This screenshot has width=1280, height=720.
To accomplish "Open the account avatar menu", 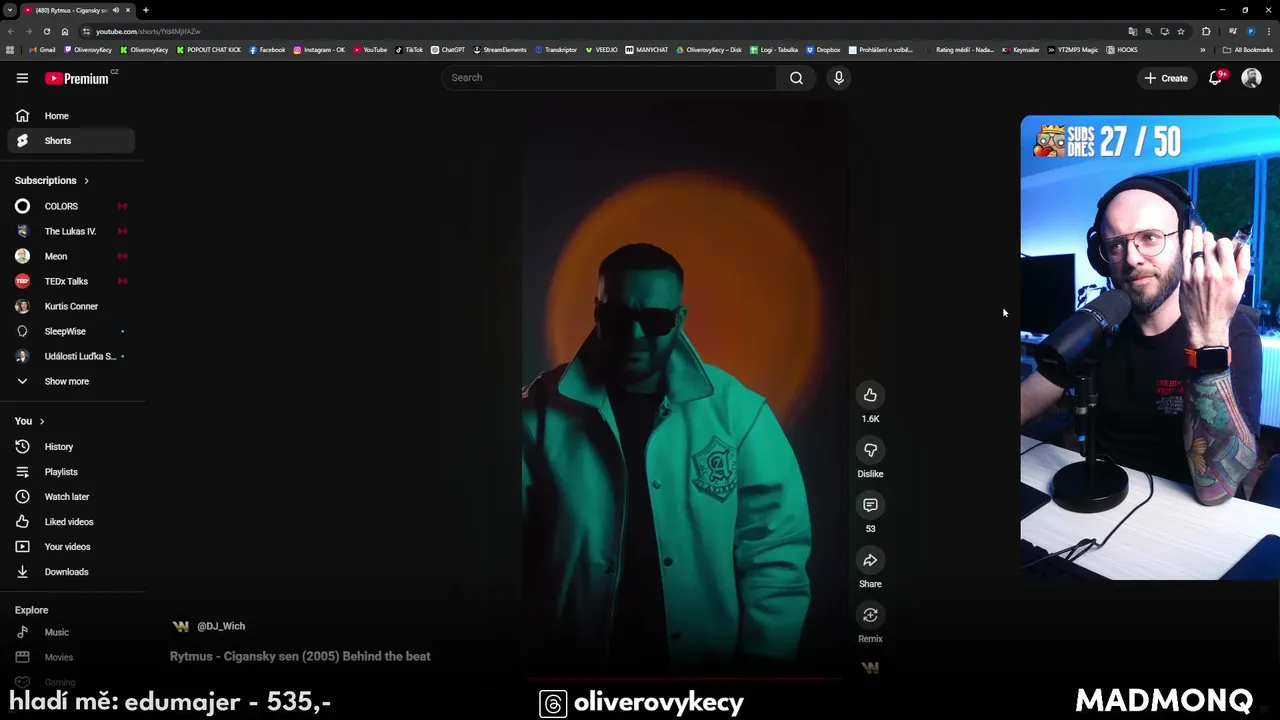I will [1251, 78].
